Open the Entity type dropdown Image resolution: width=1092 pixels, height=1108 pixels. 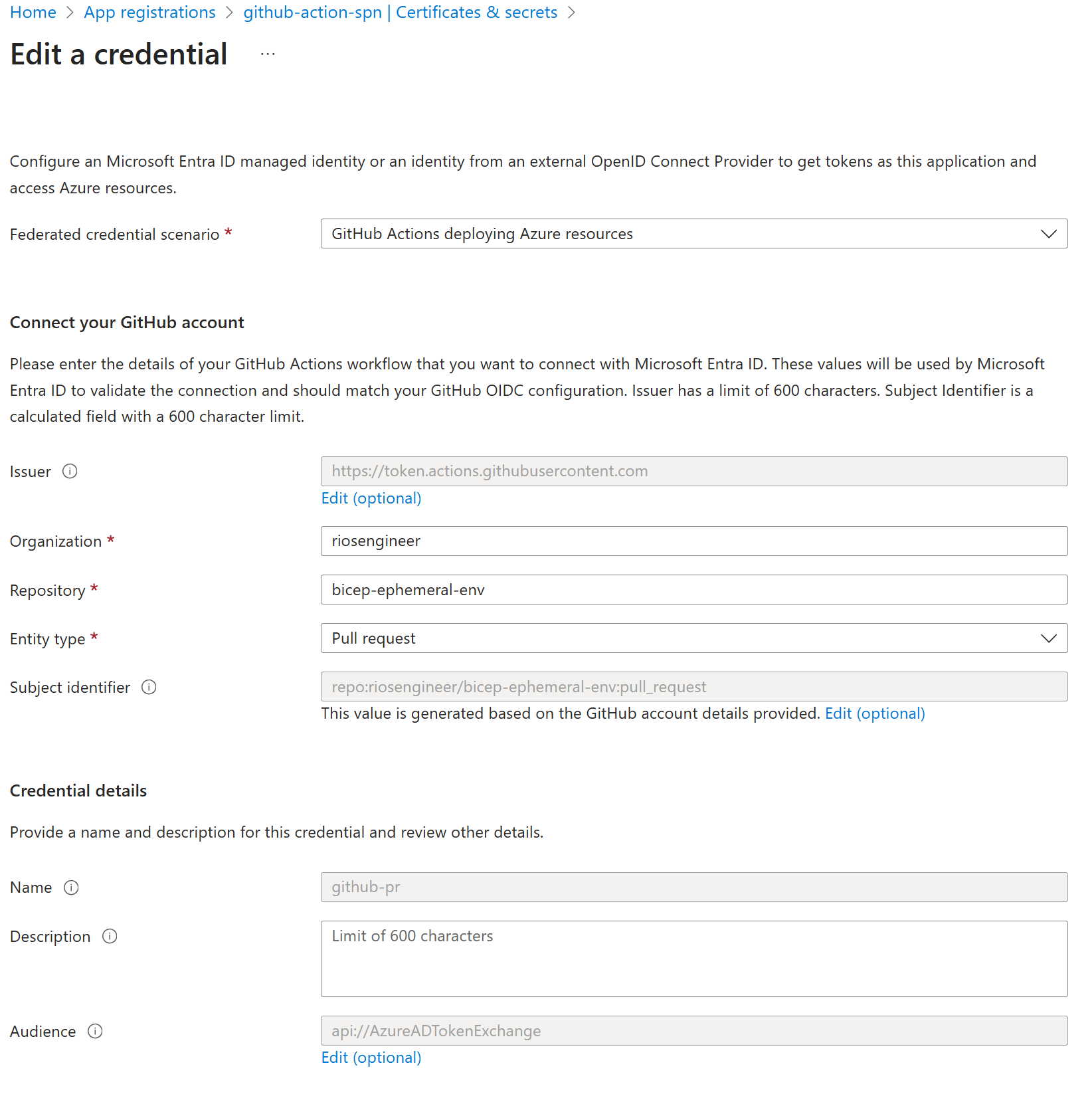(693, 638)
